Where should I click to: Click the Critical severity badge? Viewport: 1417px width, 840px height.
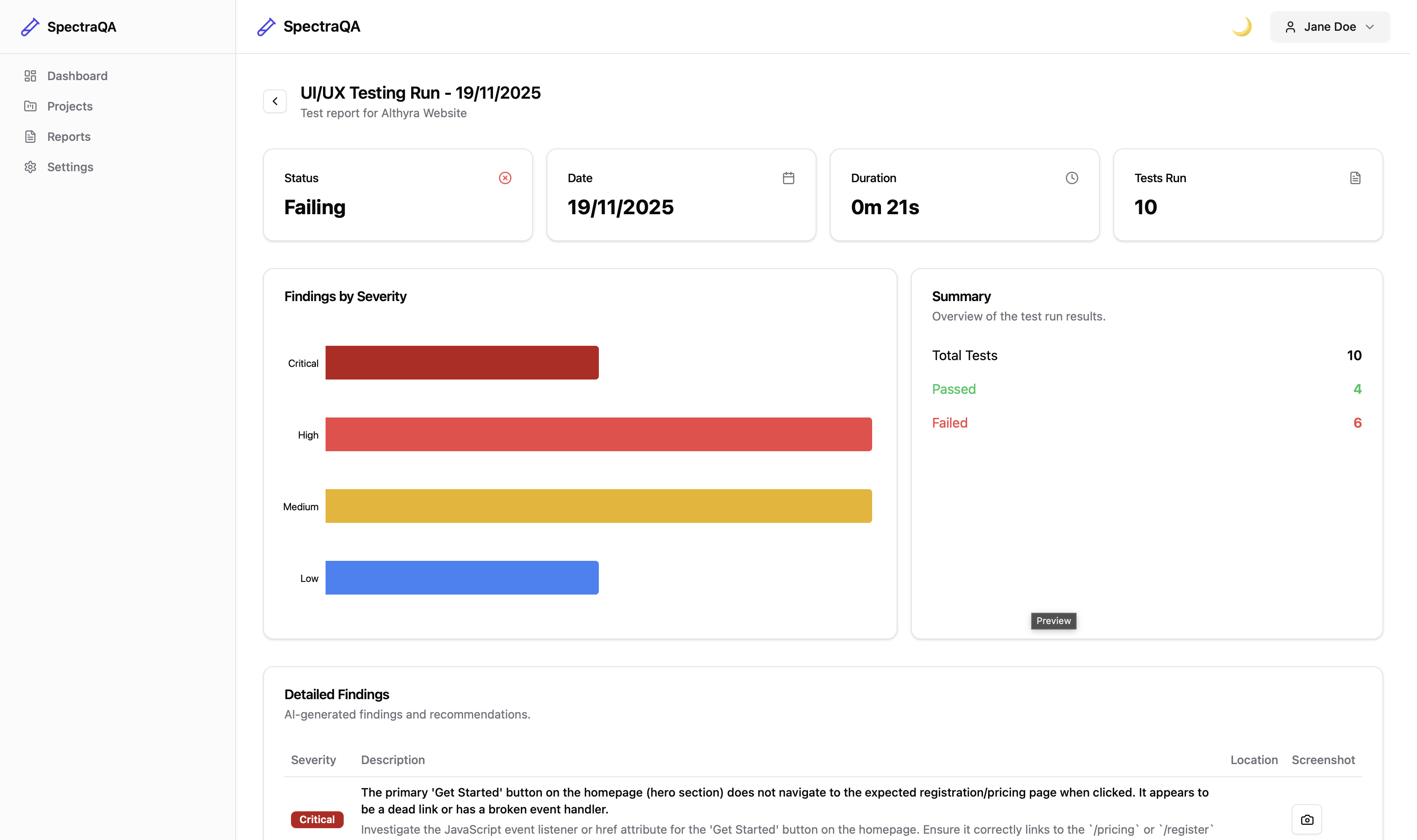[317, 819]
